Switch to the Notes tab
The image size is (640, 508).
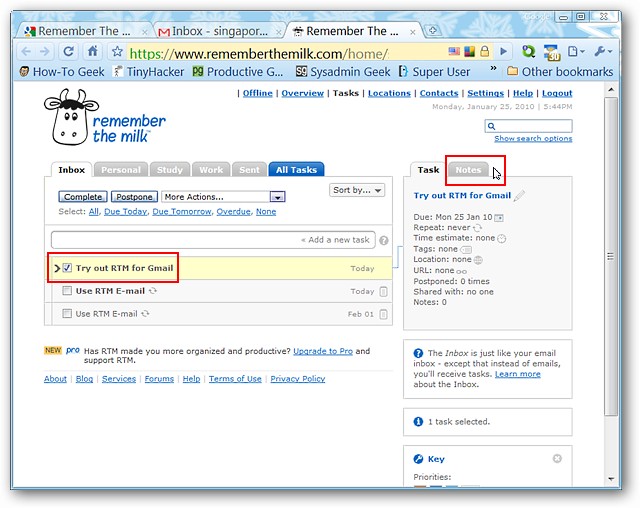pos(468,170)
